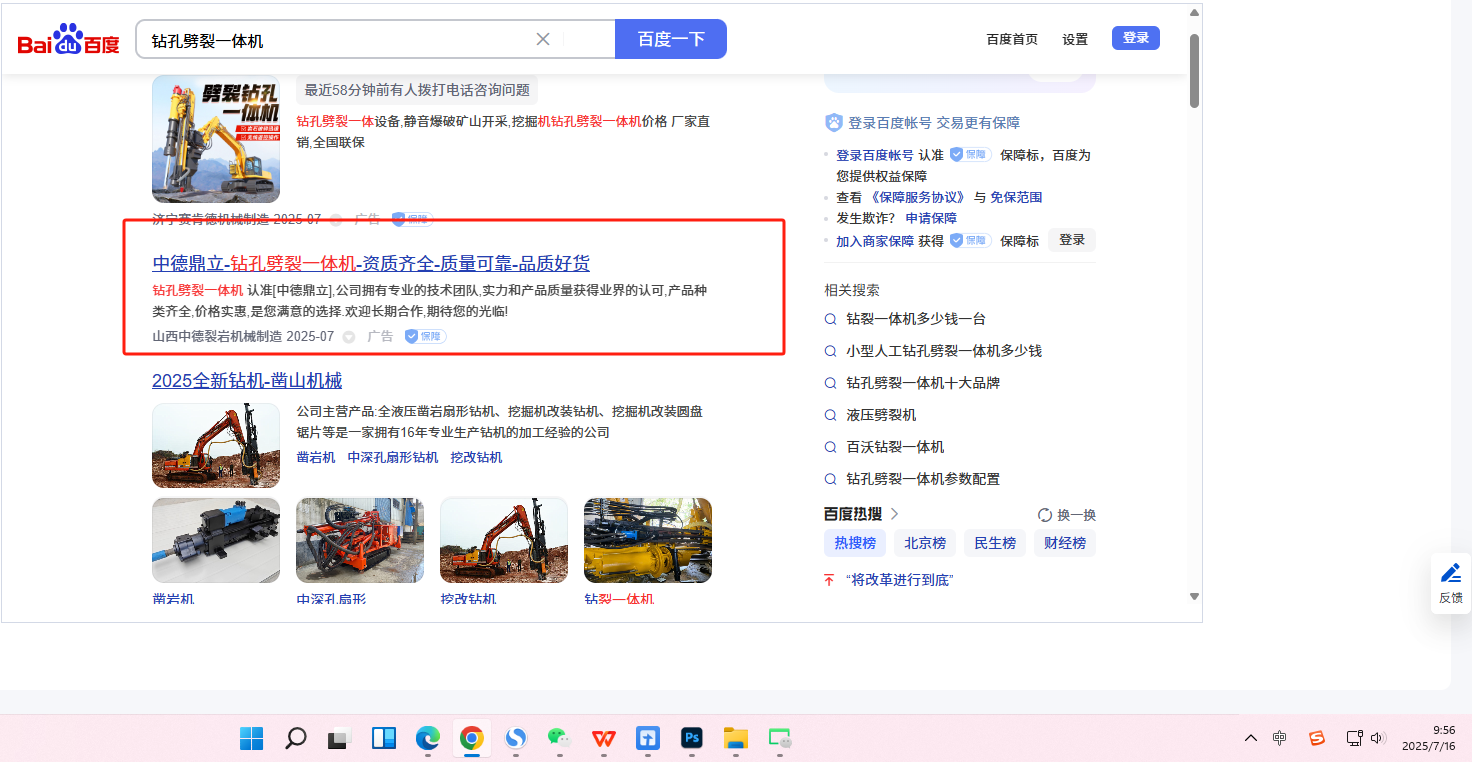Click into the Baidu search input field
This screenshot has width=1472, height=762.
point(340,40)
